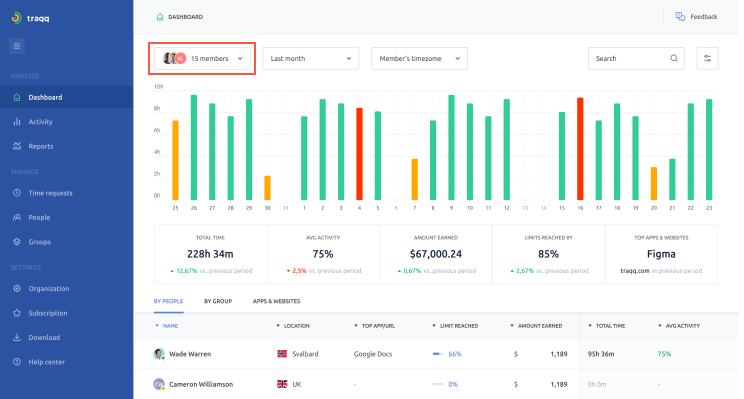
Task: Click Google Docs in Wade Warren's row
Action: coord(373,354)
